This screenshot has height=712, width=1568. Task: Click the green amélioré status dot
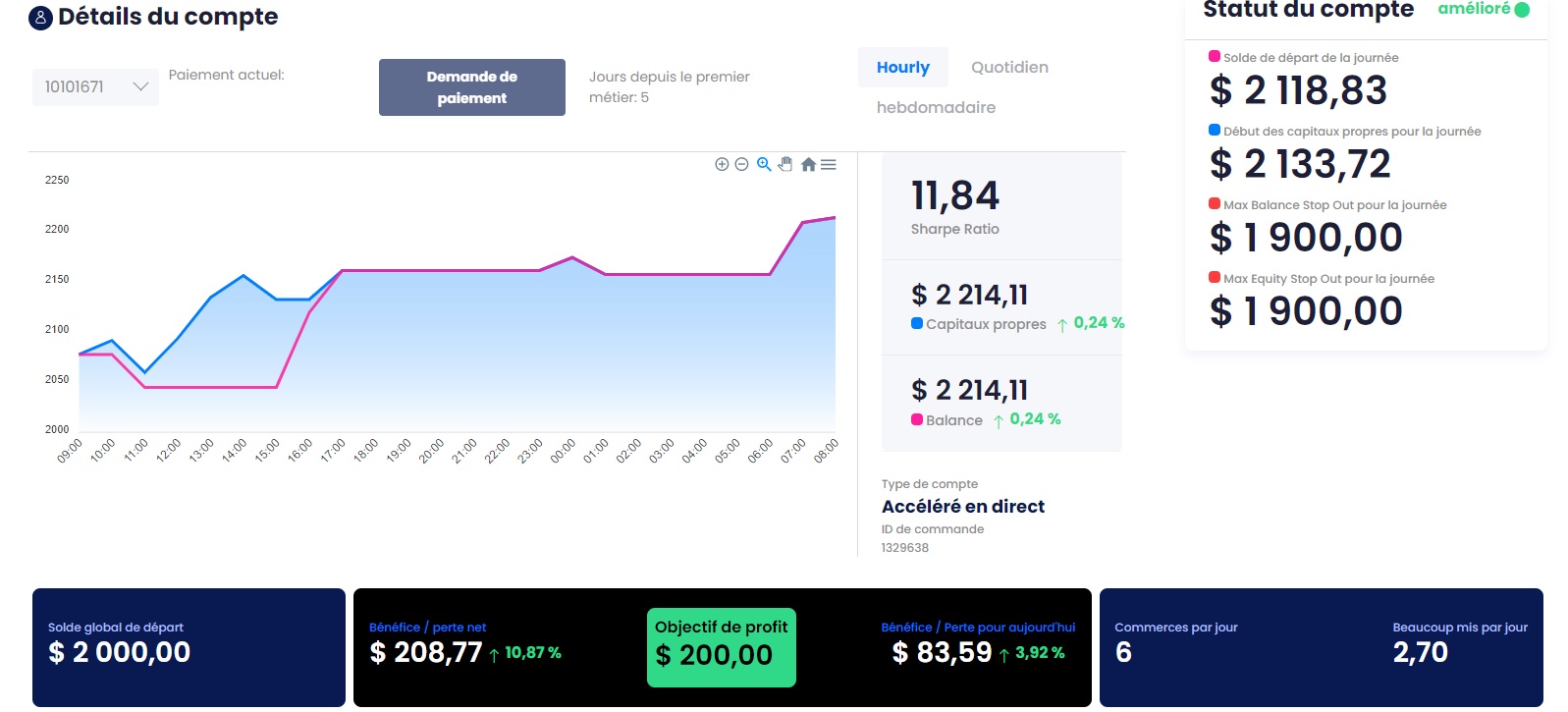(x=1522, y=10)
